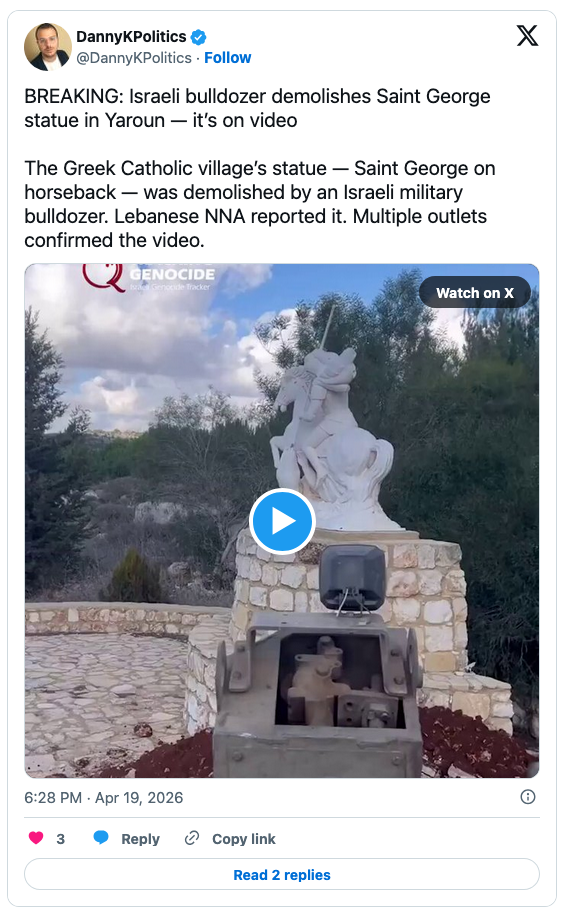Click the like count number 3

(61, 838)
